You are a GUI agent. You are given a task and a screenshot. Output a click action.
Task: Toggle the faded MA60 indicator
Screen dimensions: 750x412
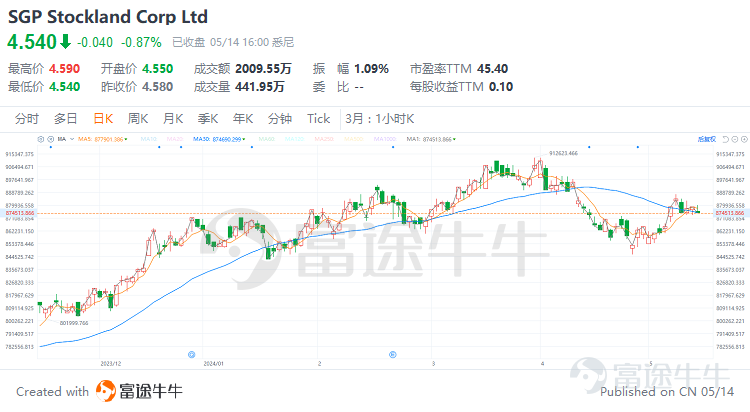(x=266, y=139)
